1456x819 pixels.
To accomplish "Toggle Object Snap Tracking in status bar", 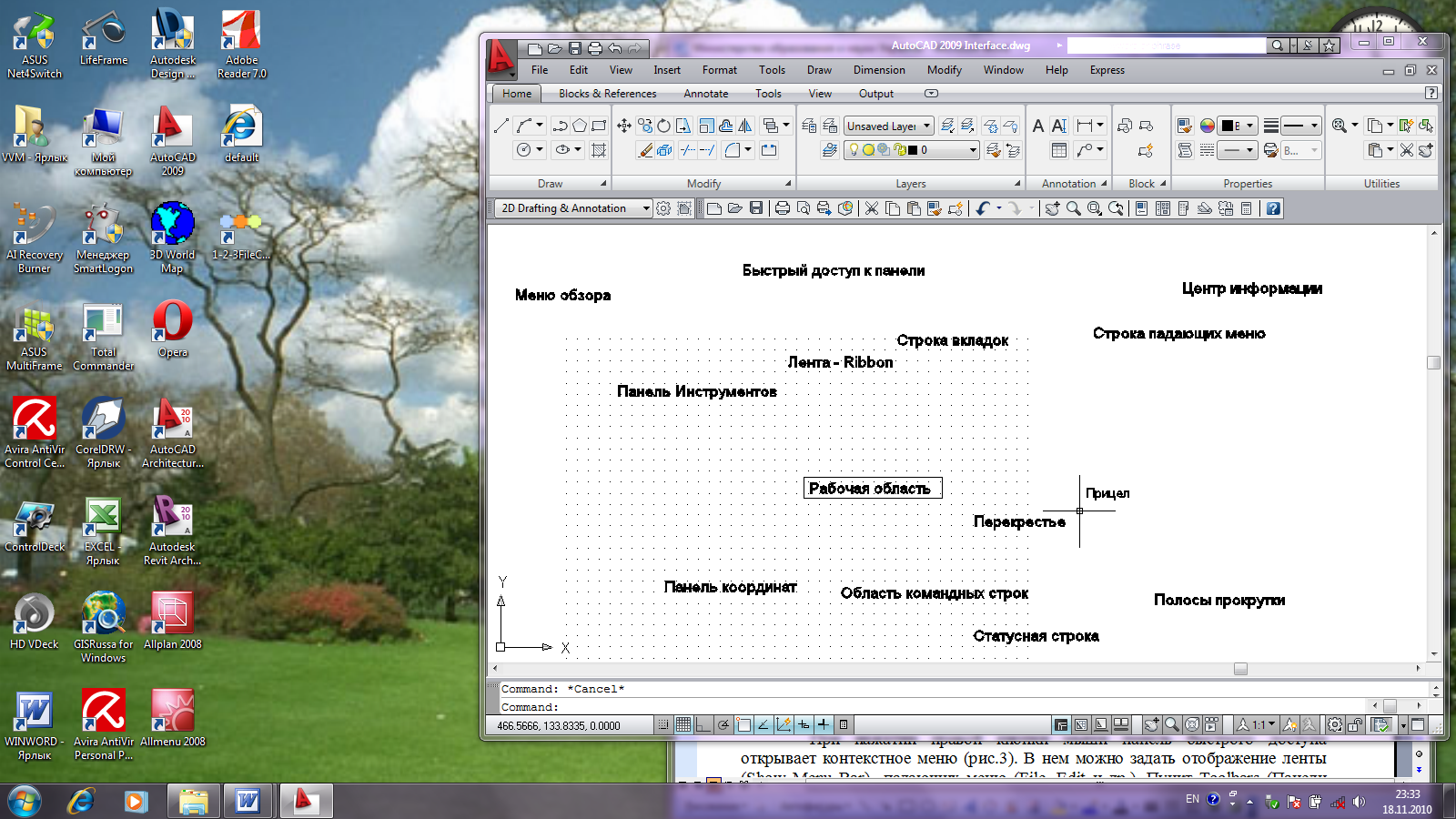I will click(x=763, y=724).
